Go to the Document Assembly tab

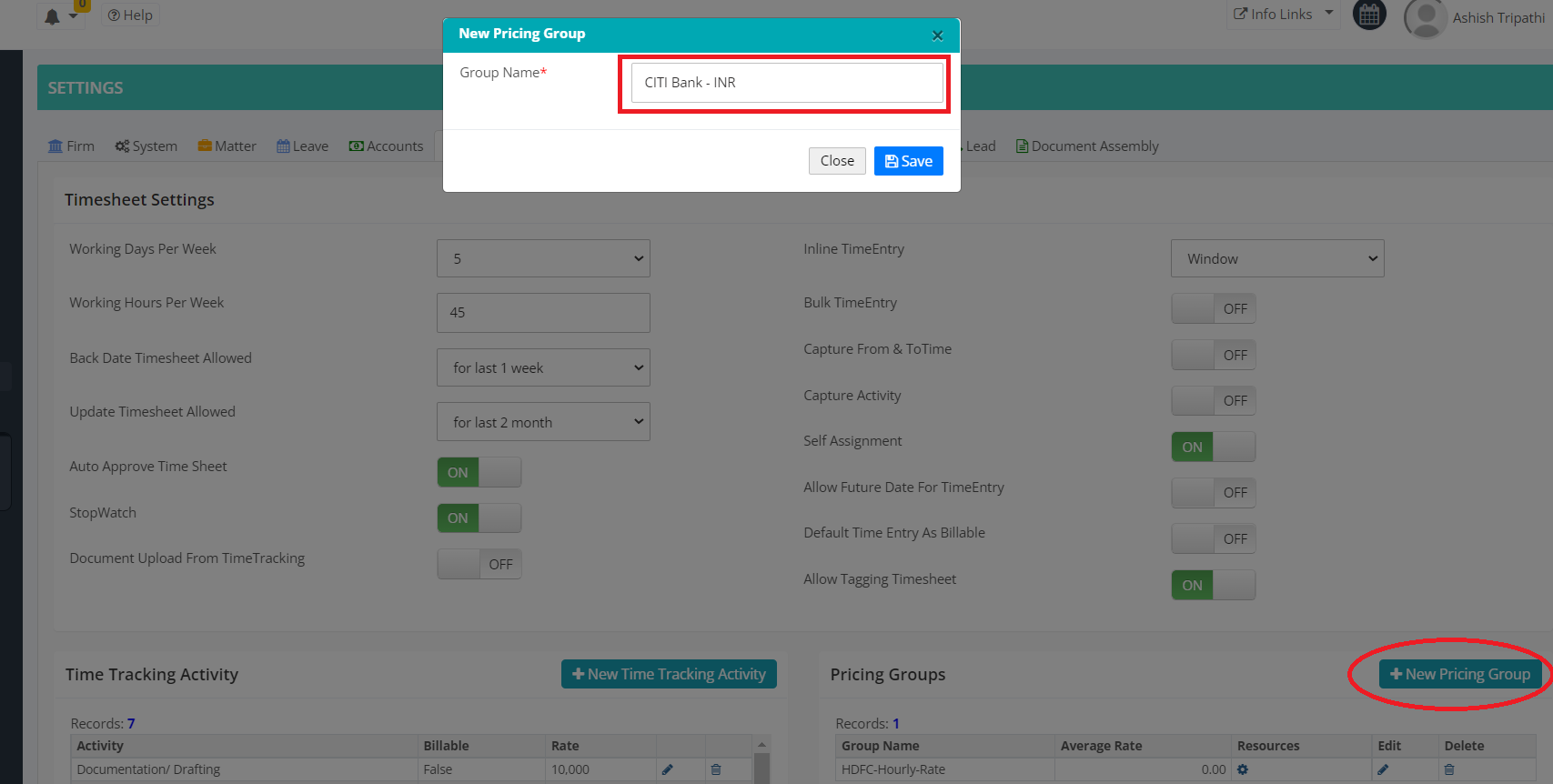1087,146
